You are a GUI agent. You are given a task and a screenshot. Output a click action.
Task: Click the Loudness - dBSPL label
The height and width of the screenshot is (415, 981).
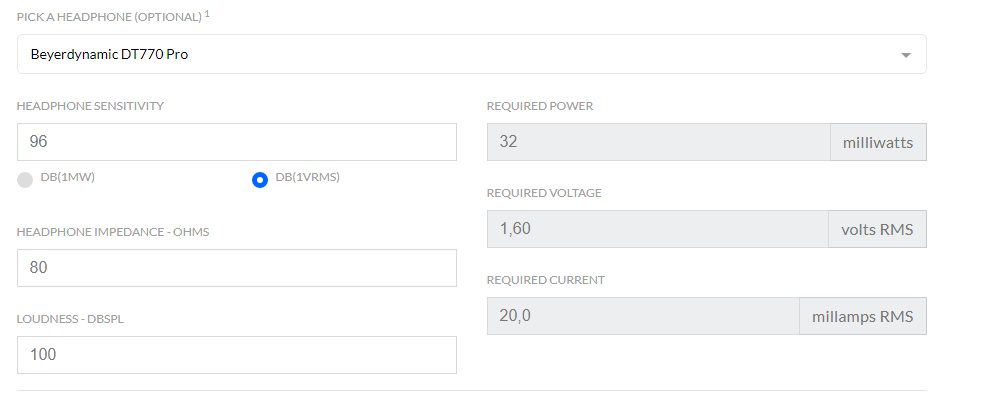pos(72,319)
